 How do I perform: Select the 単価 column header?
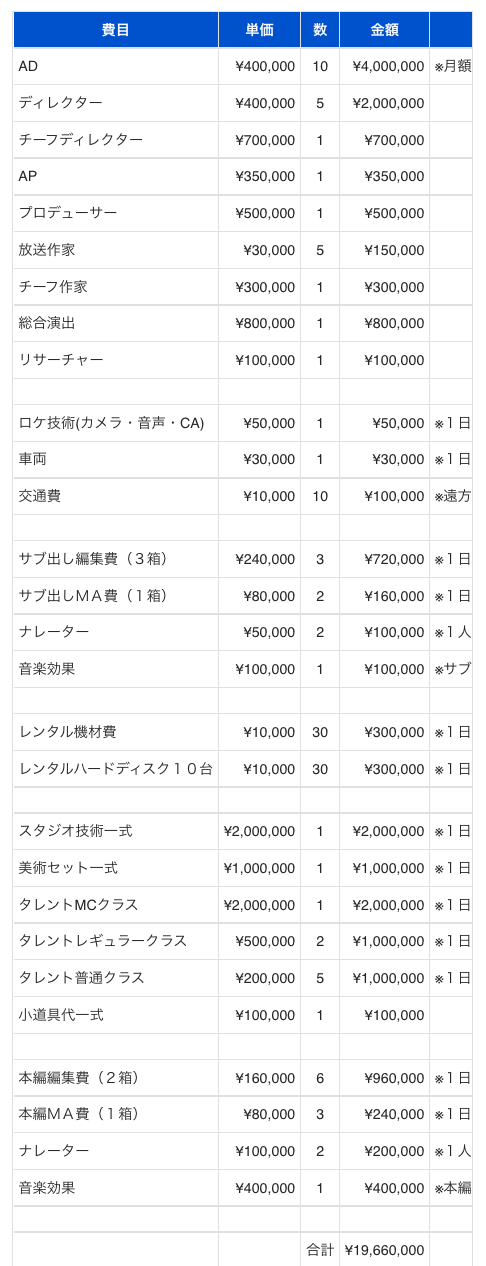point(260,30)
